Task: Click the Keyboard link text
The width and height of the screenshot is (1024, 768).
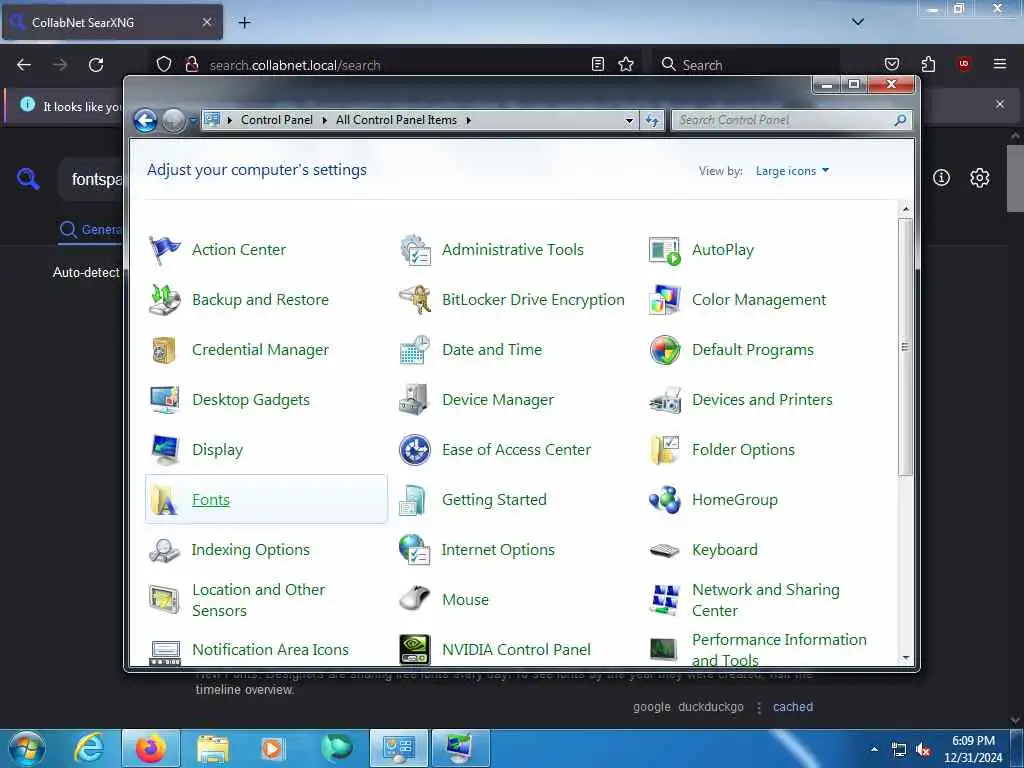Action: pyautogui.click(x=725, y=550)
